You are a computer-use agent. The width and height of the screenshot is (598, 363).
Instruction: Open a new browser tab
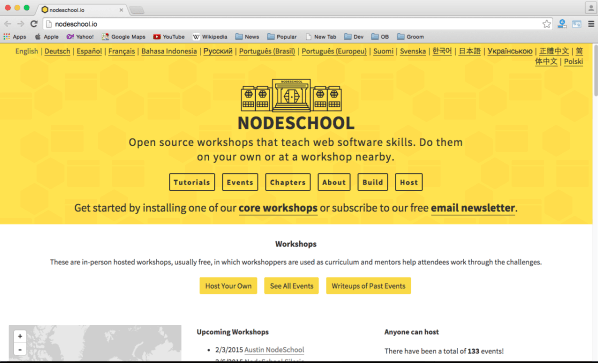137,10
